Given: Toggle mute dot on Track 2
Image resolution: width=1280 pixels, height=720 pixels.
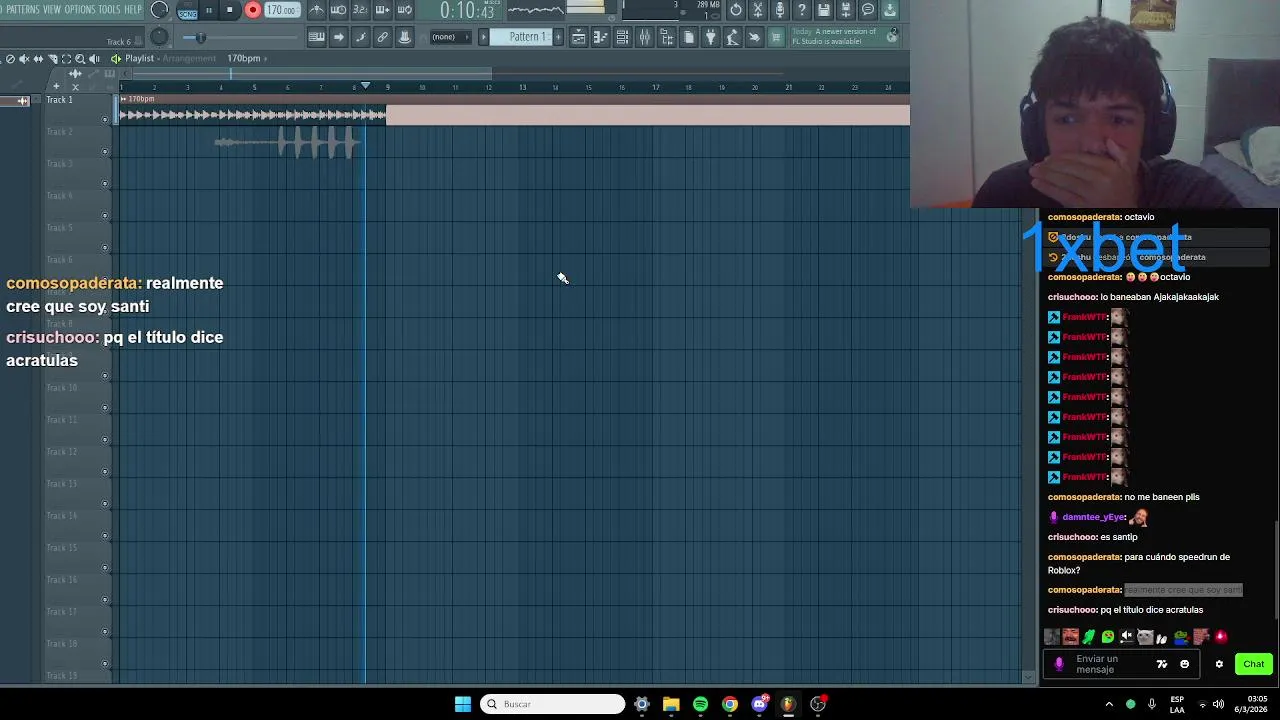Looking at the screenshot, I should [105, 152].
